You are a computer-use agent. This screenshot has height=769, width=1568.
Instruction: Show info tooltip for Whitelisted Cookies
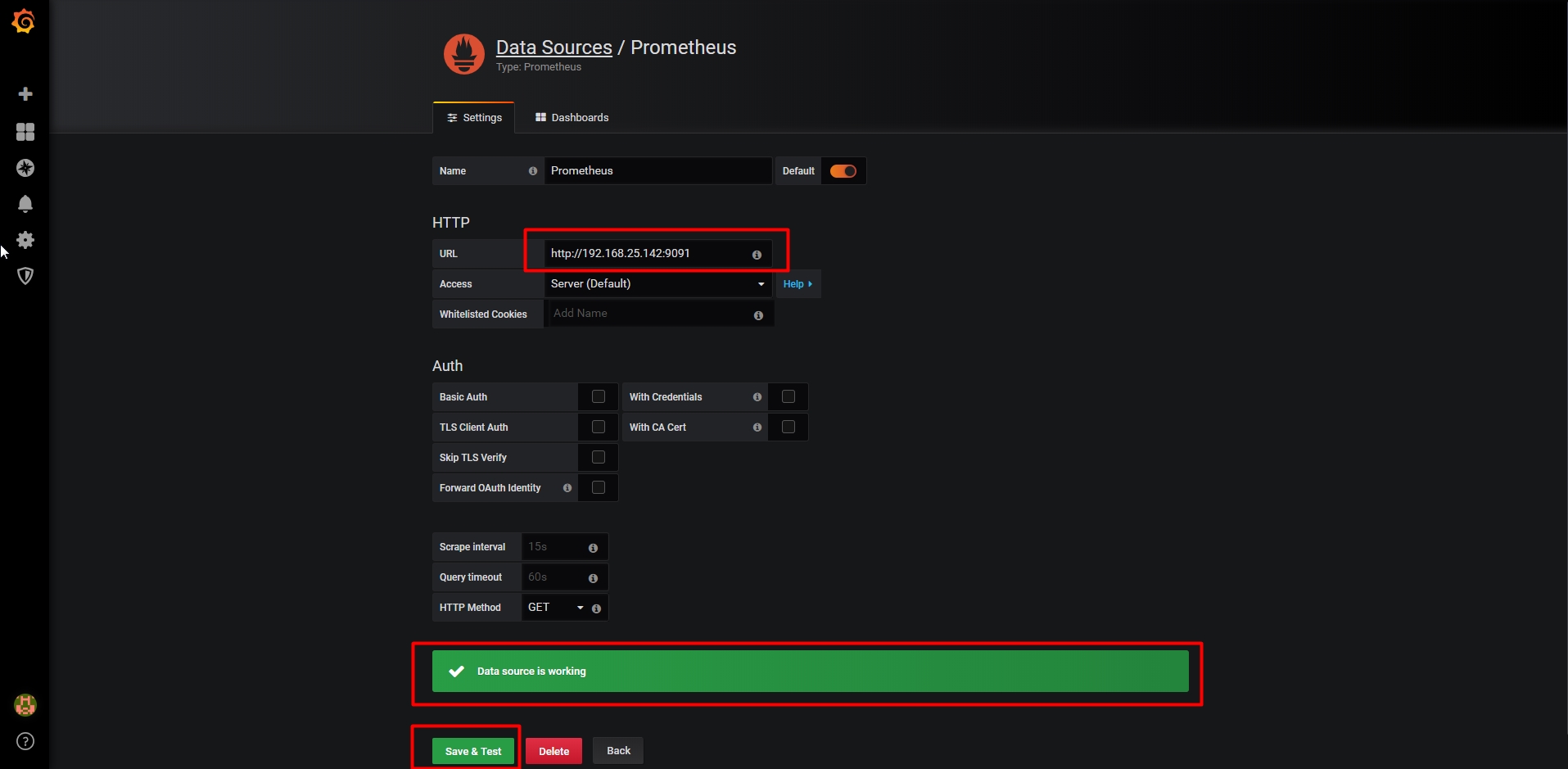[758, 315]
